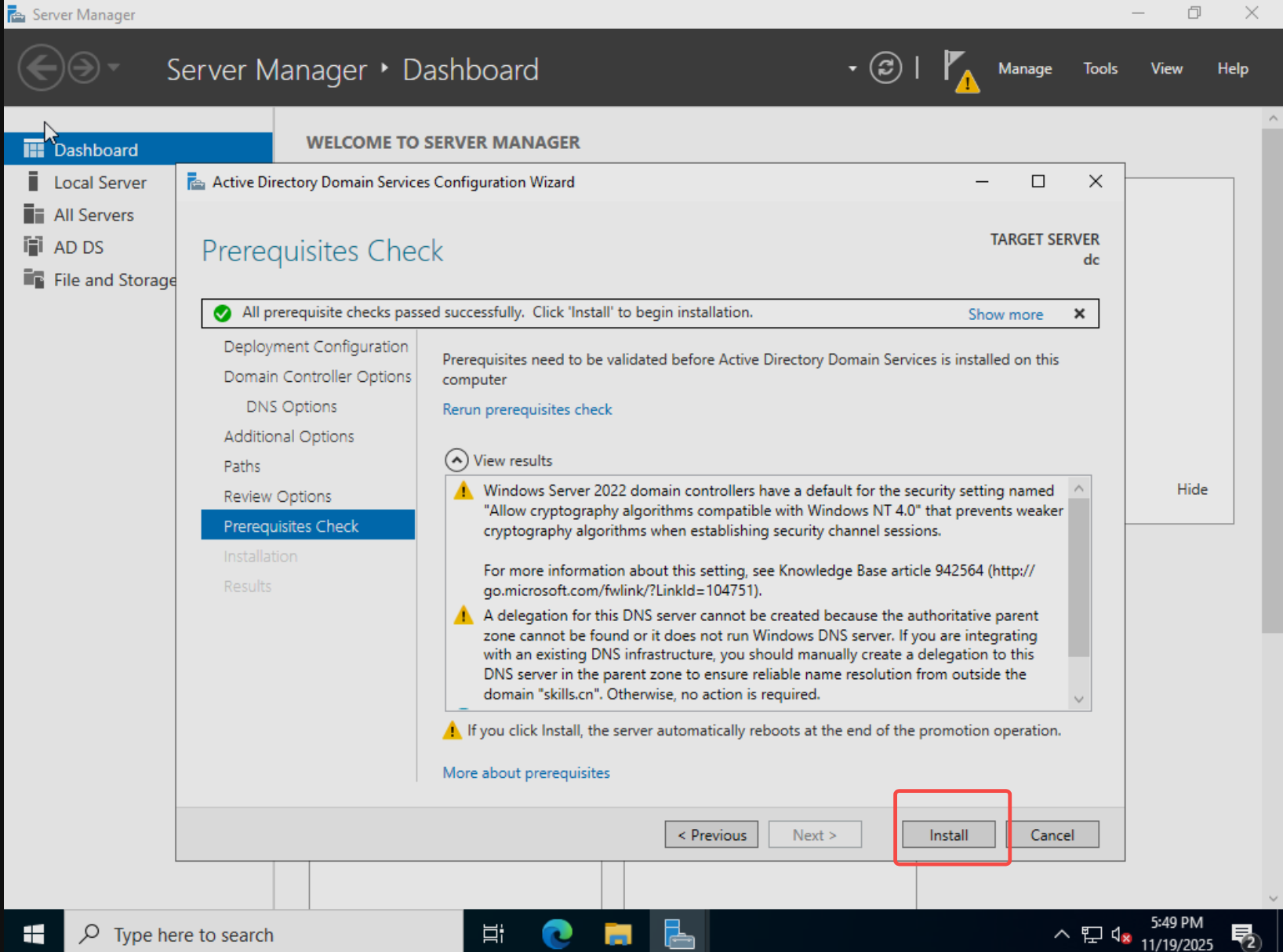This screenshot has width=1283, height=952.
Task: Open the Windows Start menu
Action: click(x=33, y=933)
